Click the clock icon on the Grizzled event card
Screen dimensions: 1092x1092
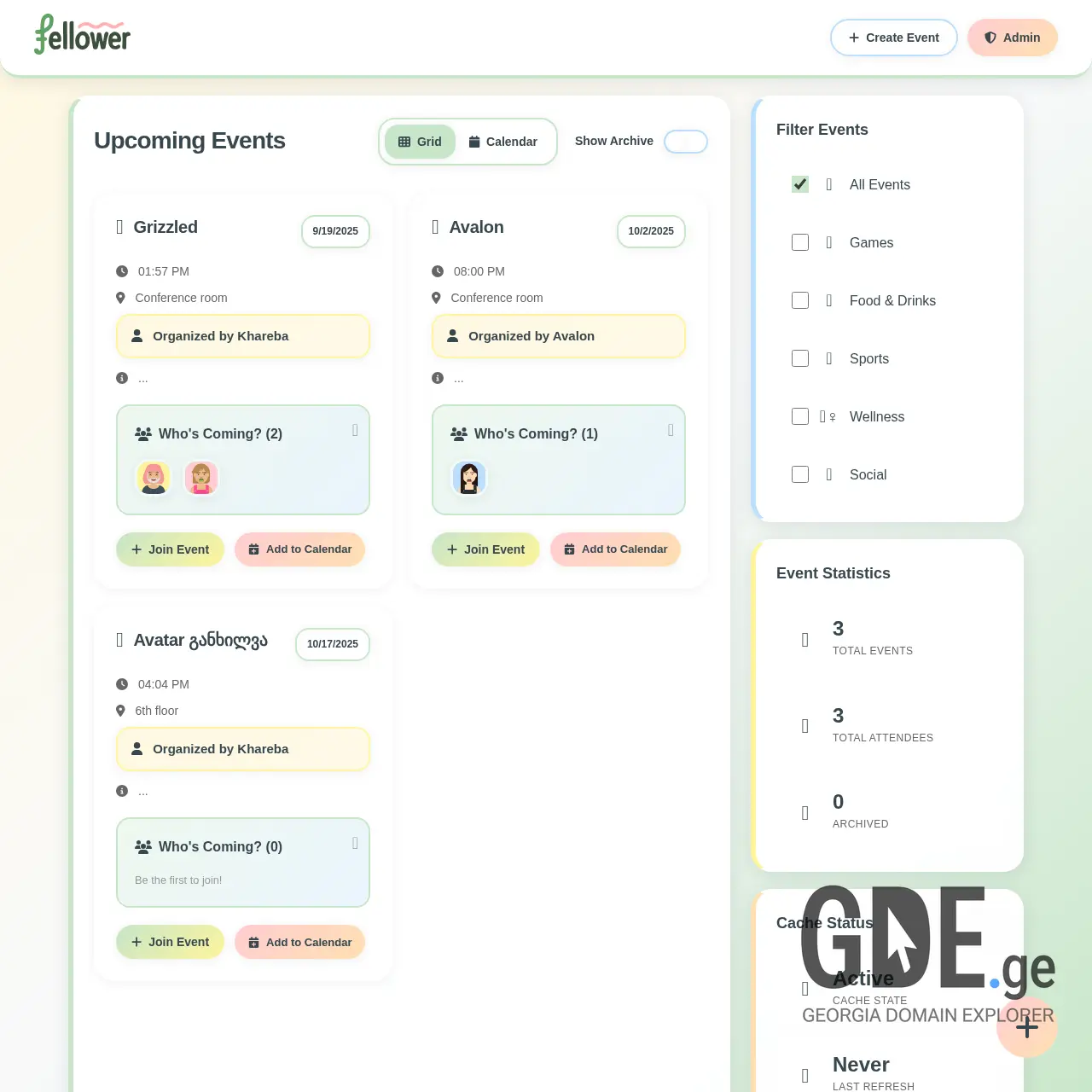[120, 271]
